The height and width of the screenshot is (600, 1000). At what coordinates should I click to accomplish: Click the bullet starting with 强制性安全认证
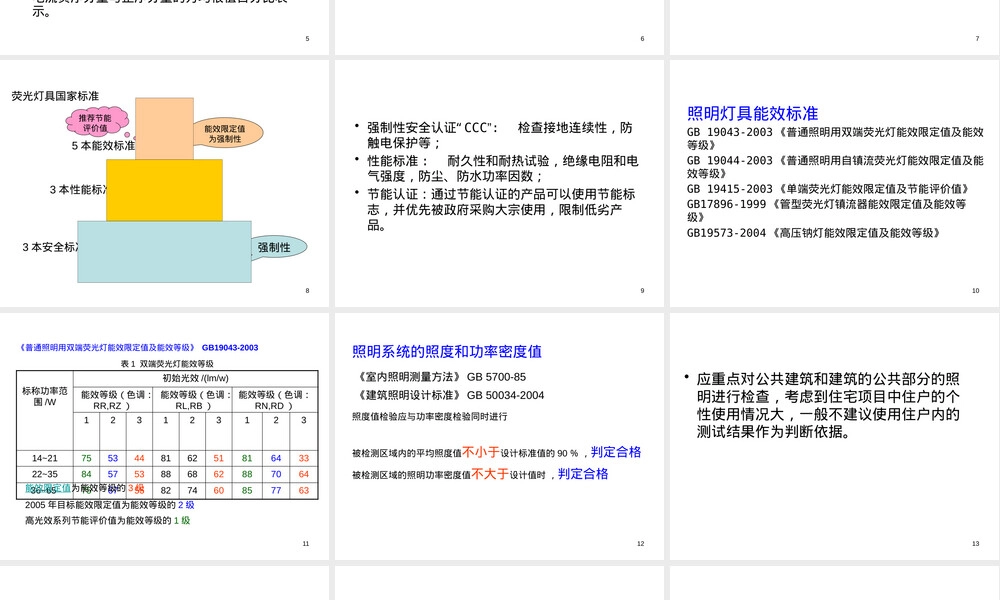click(x=500, y=135)
